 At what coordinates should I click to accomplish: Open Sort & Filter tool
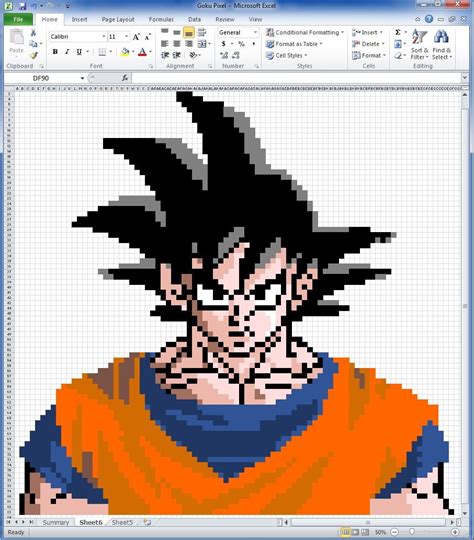pos(420,44)
